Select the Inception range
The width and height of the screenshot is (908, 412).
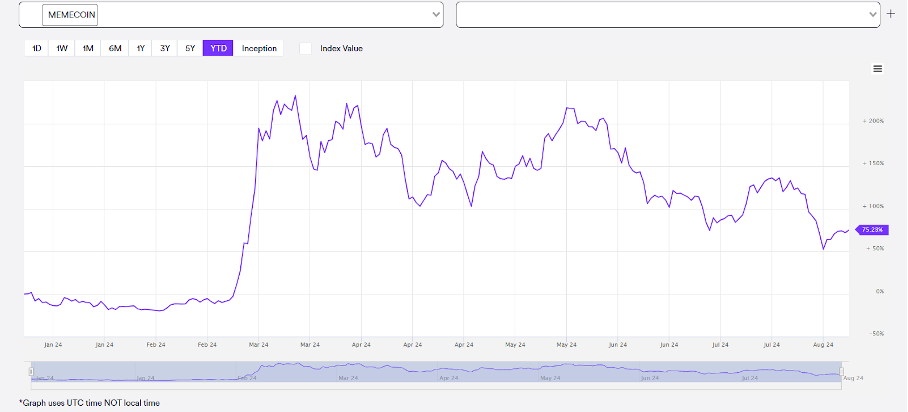259,48
